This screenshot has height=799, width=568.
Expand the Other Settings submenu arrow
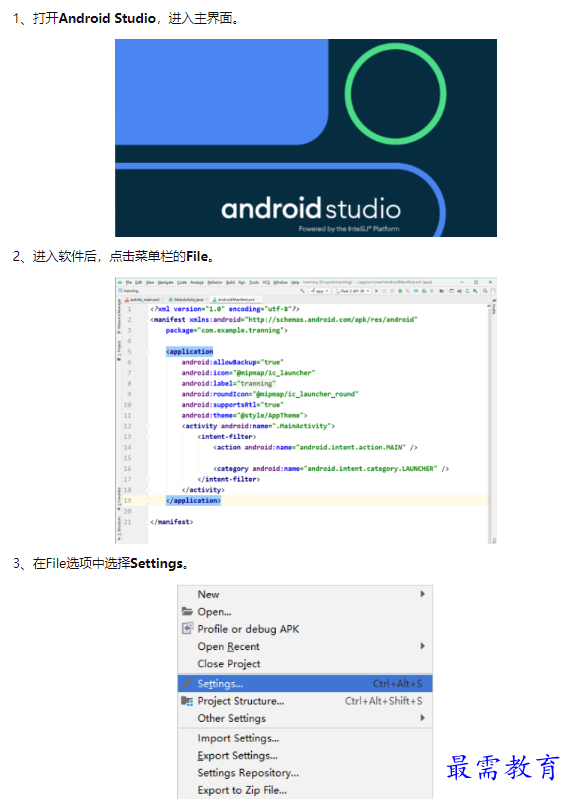422,717
